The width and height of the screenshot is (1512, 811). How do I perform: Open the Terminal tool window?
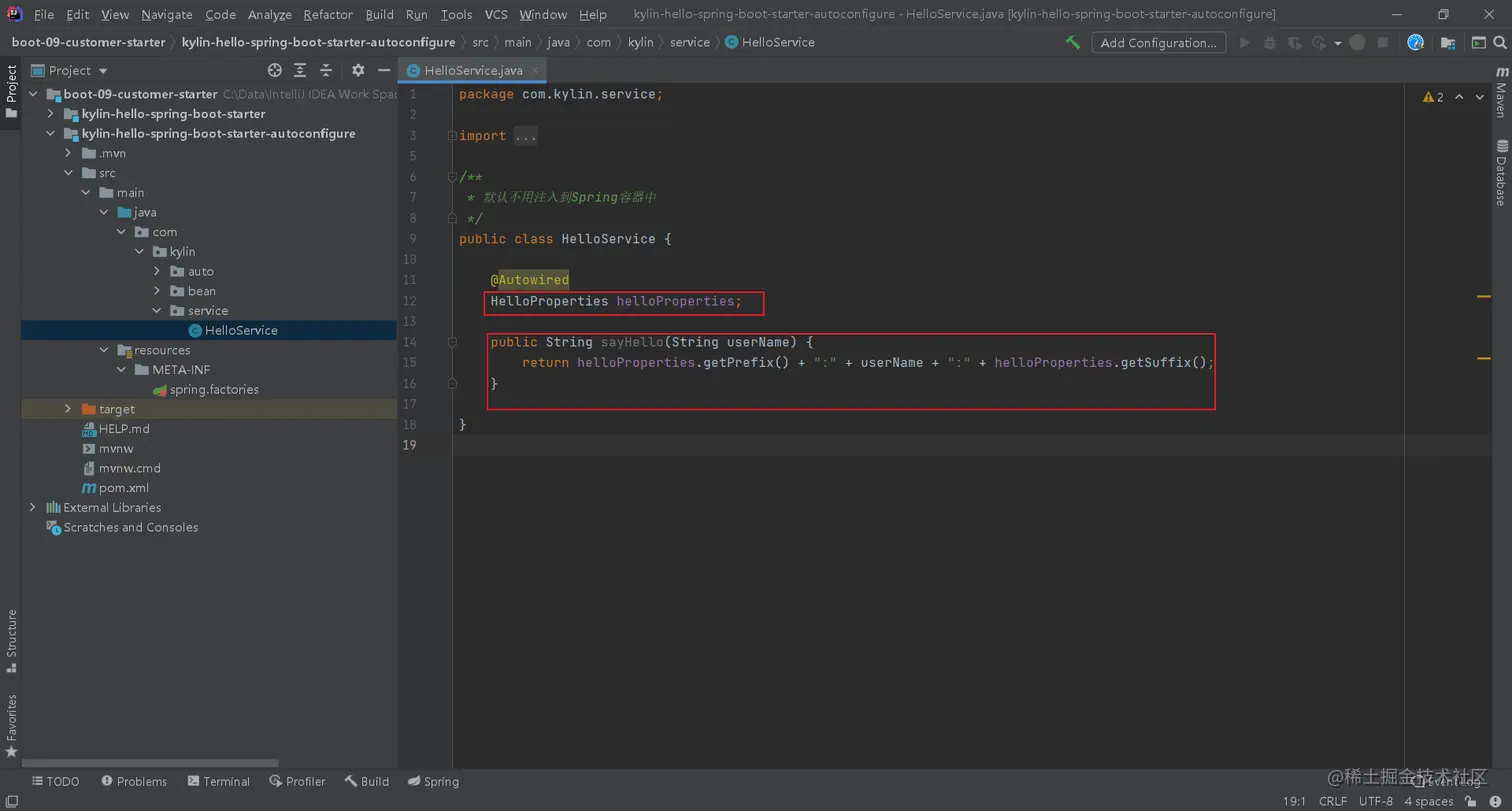(x=217, y=781)
